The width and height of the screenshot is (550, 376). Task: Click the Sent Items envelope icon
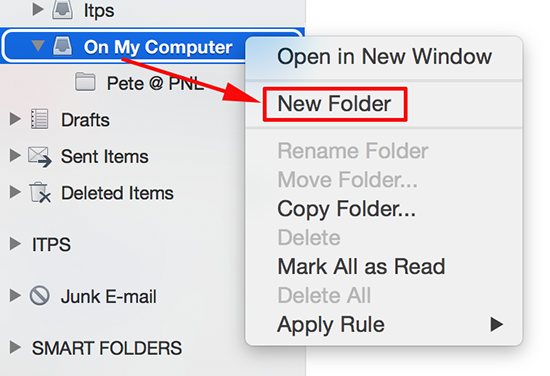click(40, 157)
